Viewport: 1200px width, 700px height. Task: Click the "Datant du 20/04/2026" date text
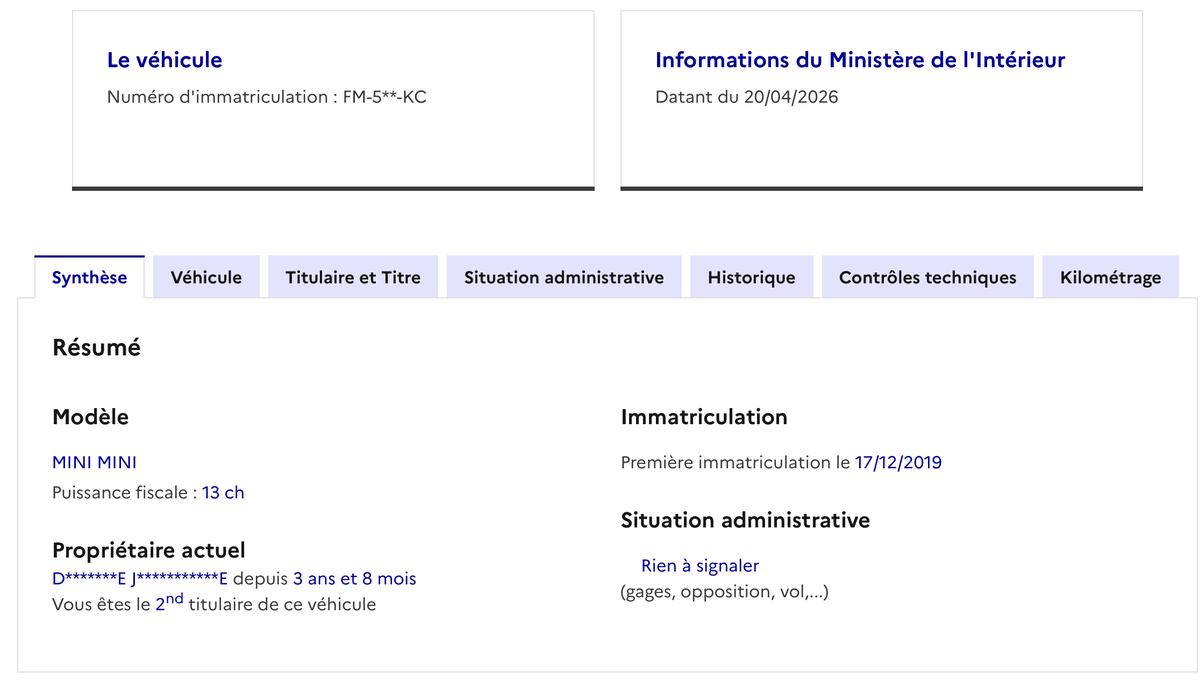coord(746,97)
